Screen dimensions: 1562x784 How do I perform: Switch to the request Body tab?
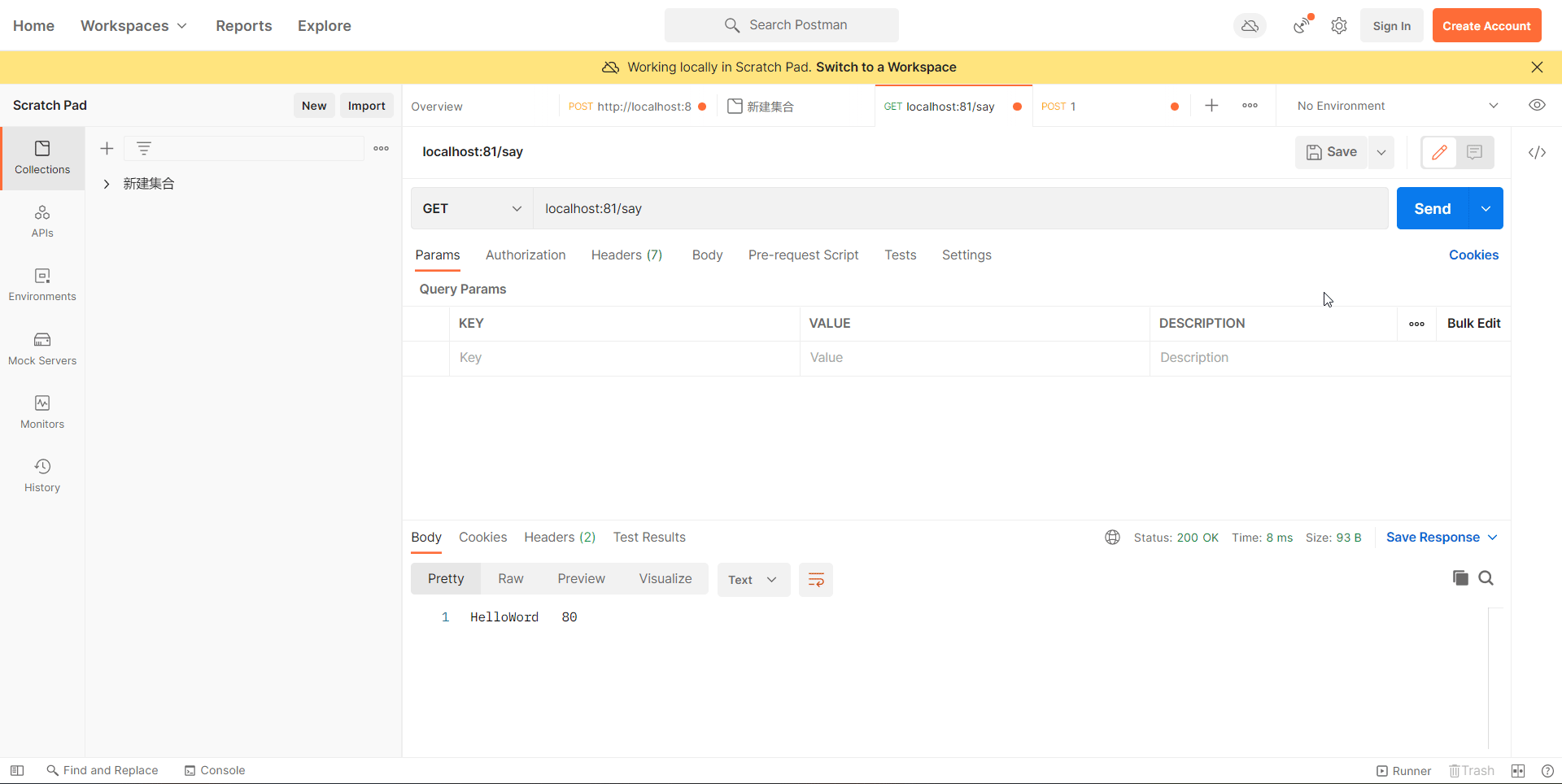tap(707, 255)
